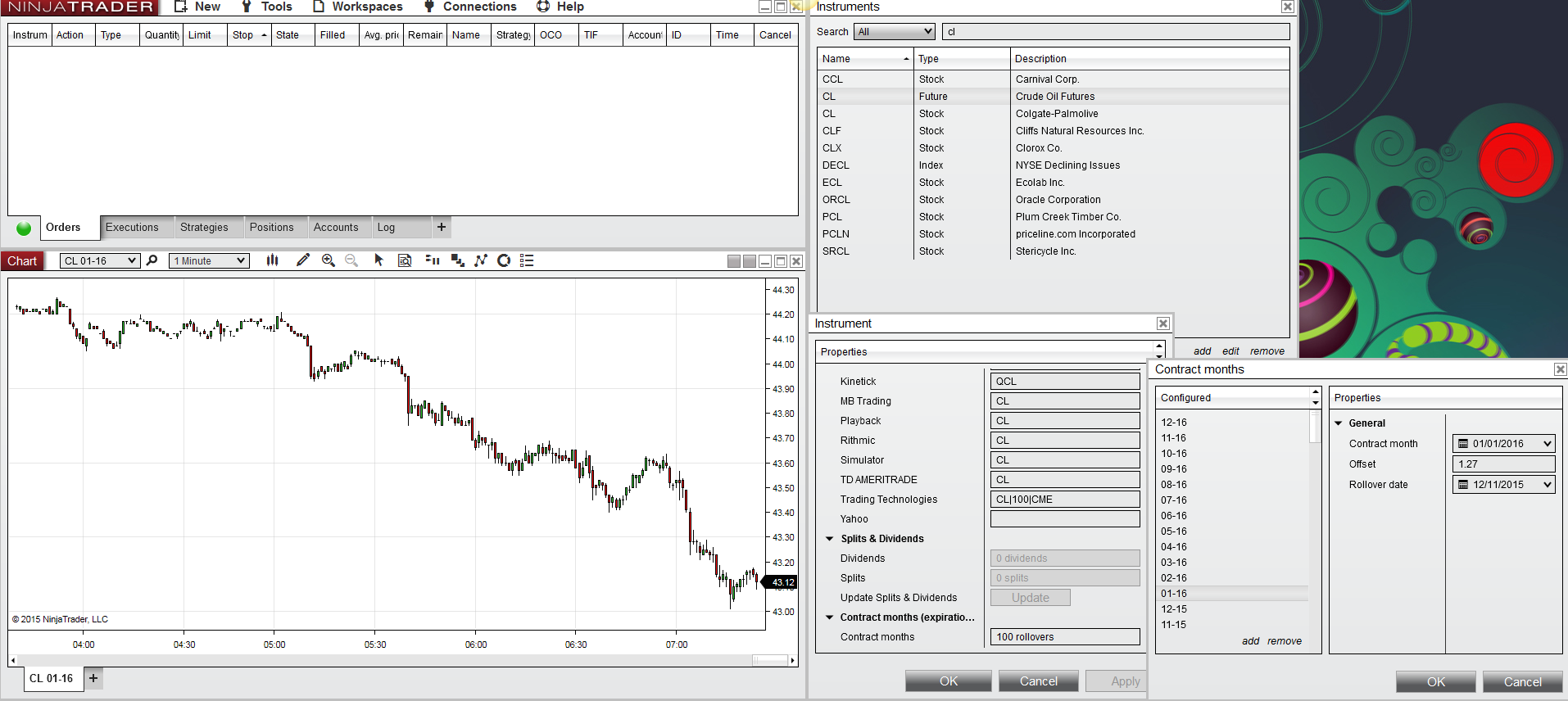Open the Tools menu
This screenshot has width=1568, height=701.
[x=267, y=7]
